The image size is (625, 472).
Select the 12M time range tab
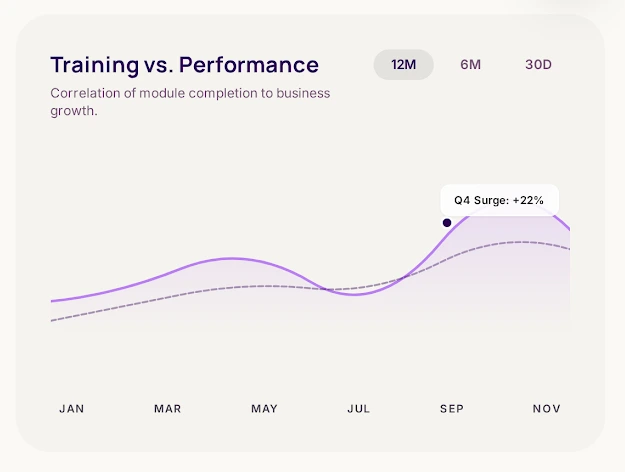click(404, 65)
